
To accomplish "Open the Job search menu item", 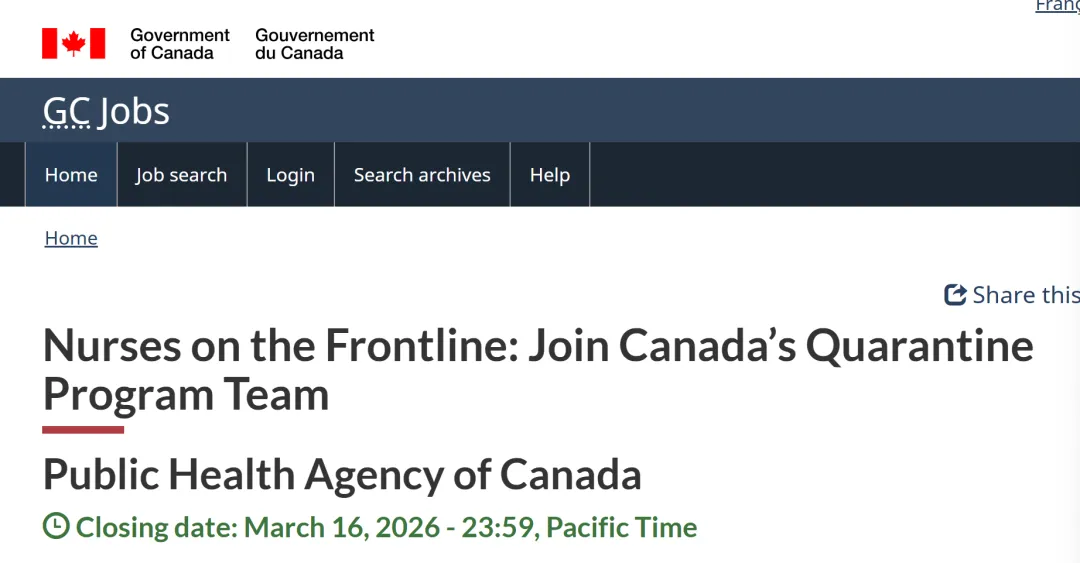I will (x=181, y=175).
